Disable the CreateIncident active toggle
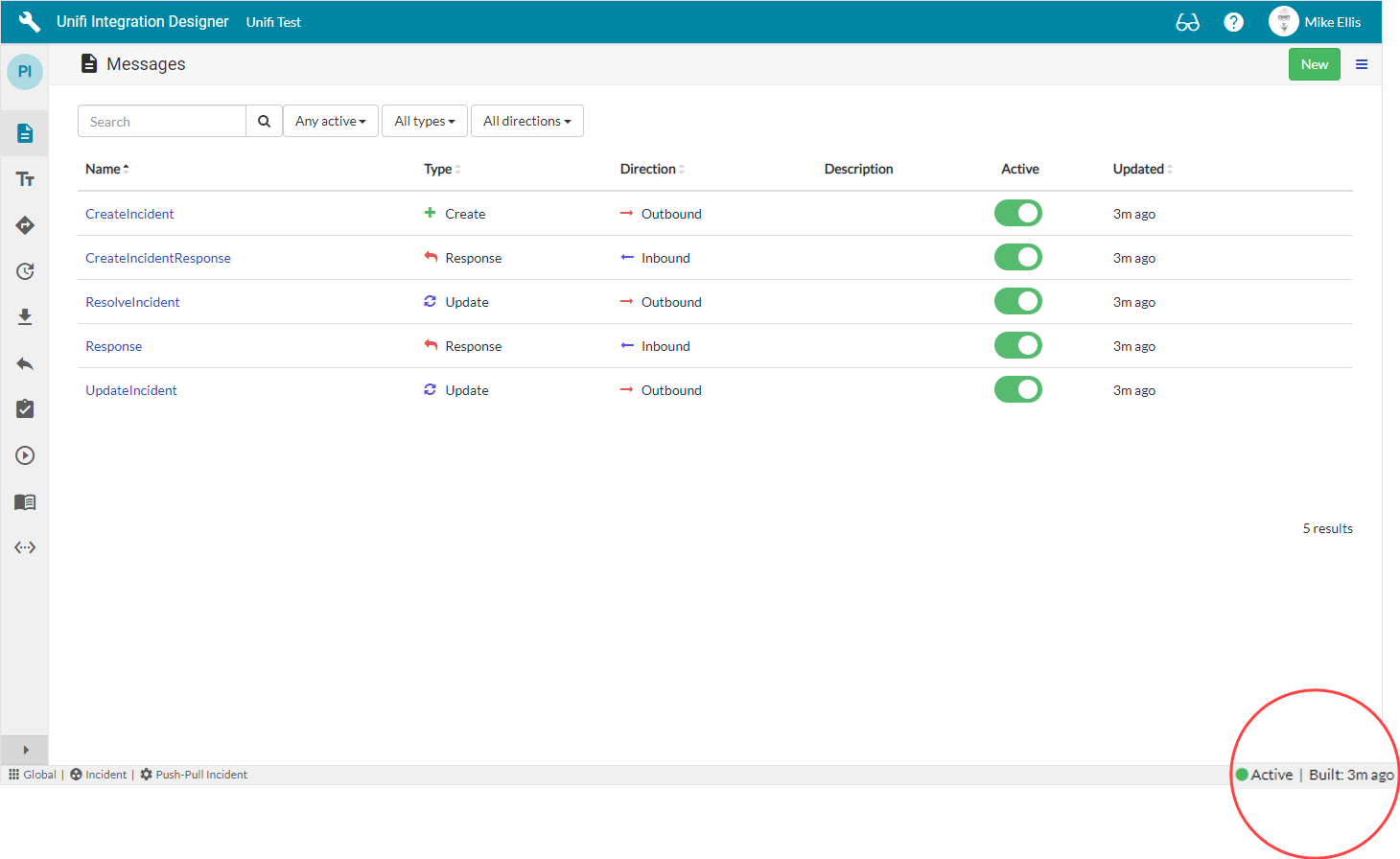The height and width of the screenshot is (859, 1400). tap(1017, 213)
